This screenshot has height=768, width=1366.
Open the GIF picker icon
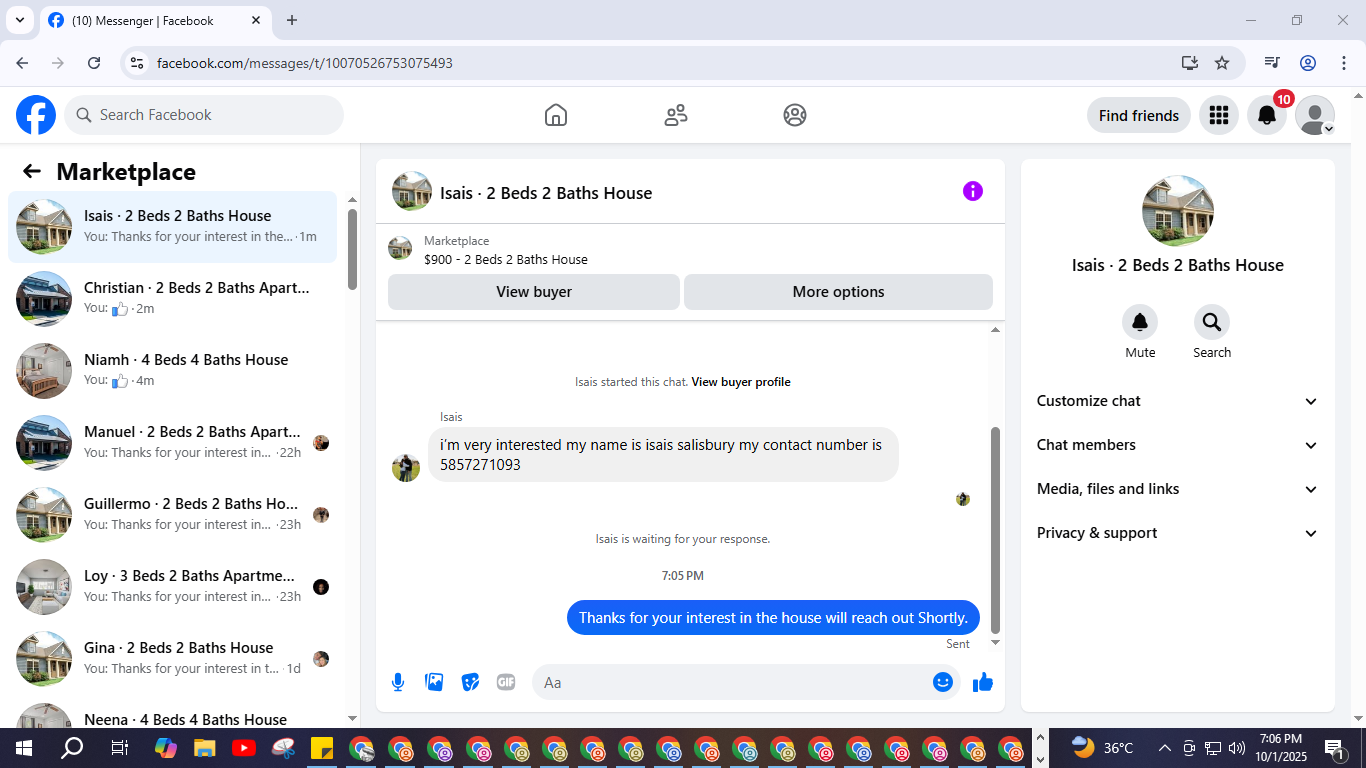click(506, 682)
